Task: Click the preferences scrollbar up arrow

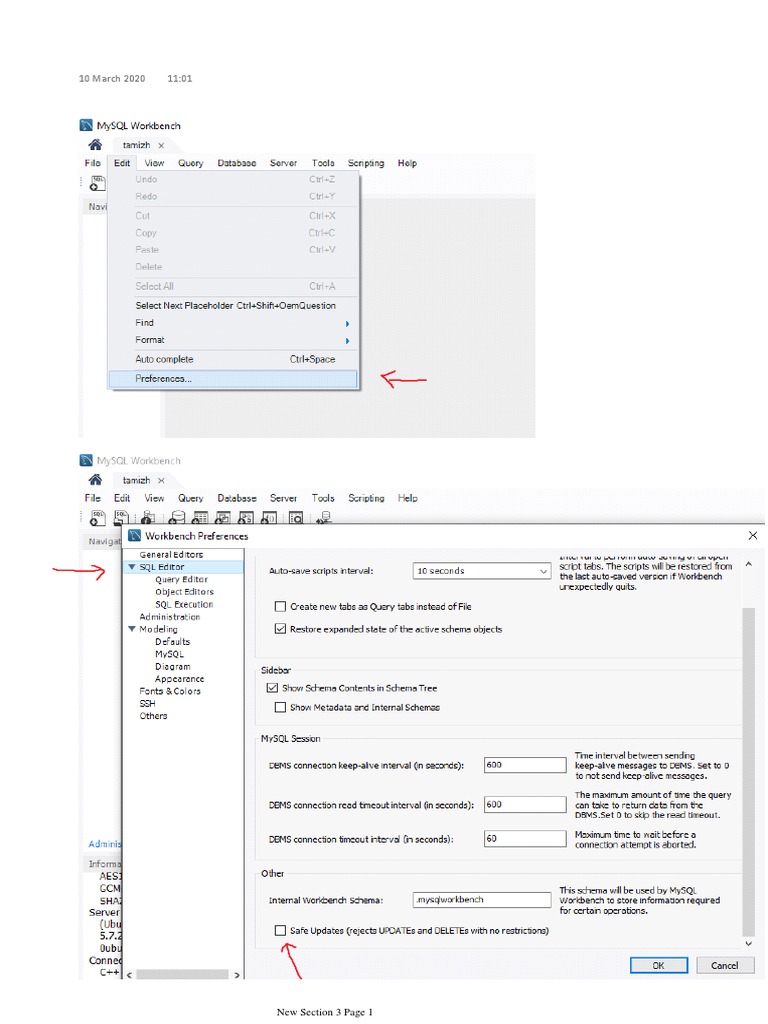Action: click(x=748, y=564)
